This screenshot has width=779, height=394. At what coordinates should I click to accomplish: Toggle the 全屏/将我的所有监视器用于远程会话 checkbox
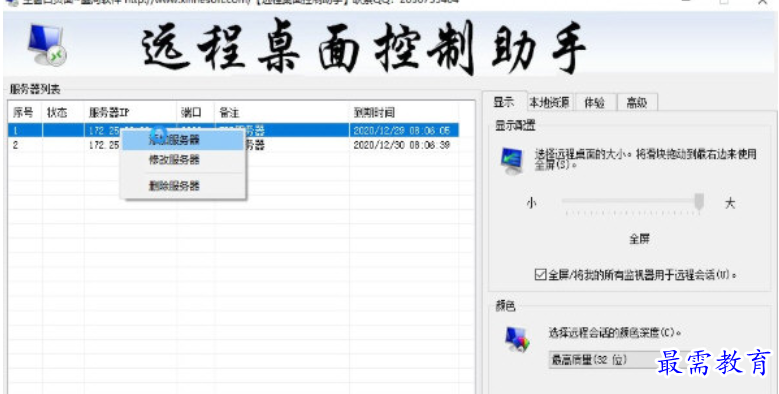(x=540, y=274)
